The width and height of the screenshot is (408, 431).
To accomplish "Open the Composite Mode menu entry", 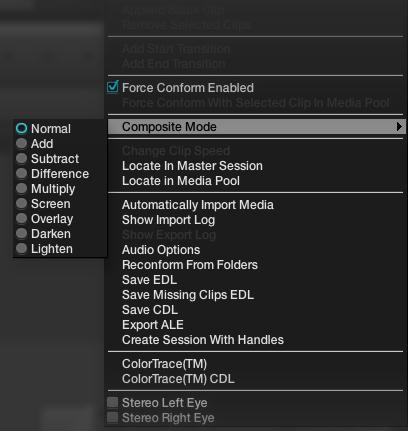I will 256,127.
